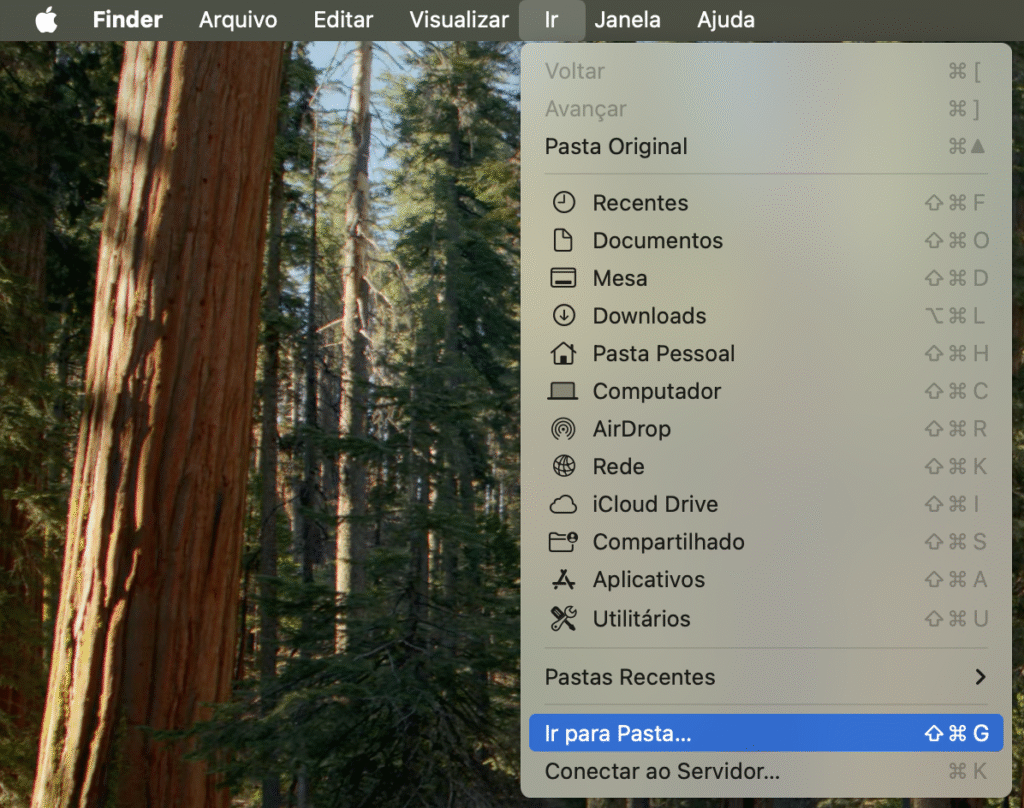
Task: Click the iCloud Drive cloud icon
Action: 563,504
